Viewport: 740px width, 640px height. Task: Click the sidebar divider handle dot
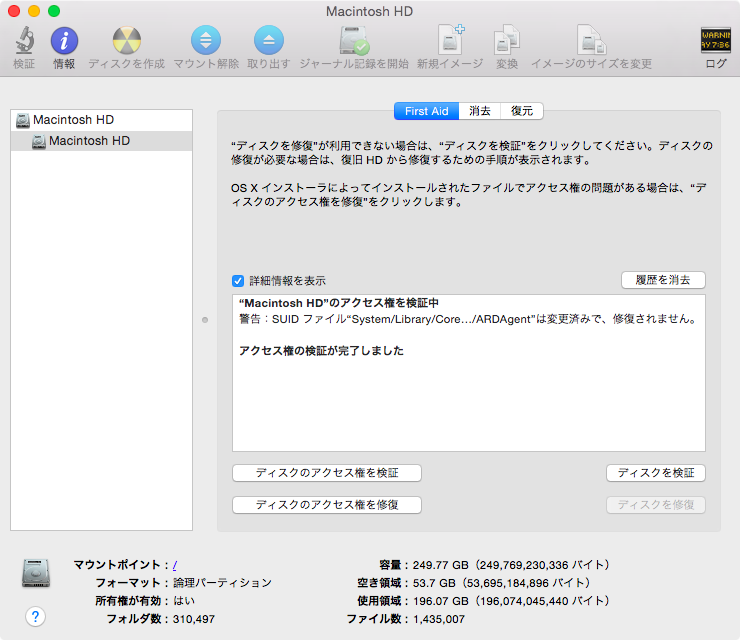pos(205,320)
